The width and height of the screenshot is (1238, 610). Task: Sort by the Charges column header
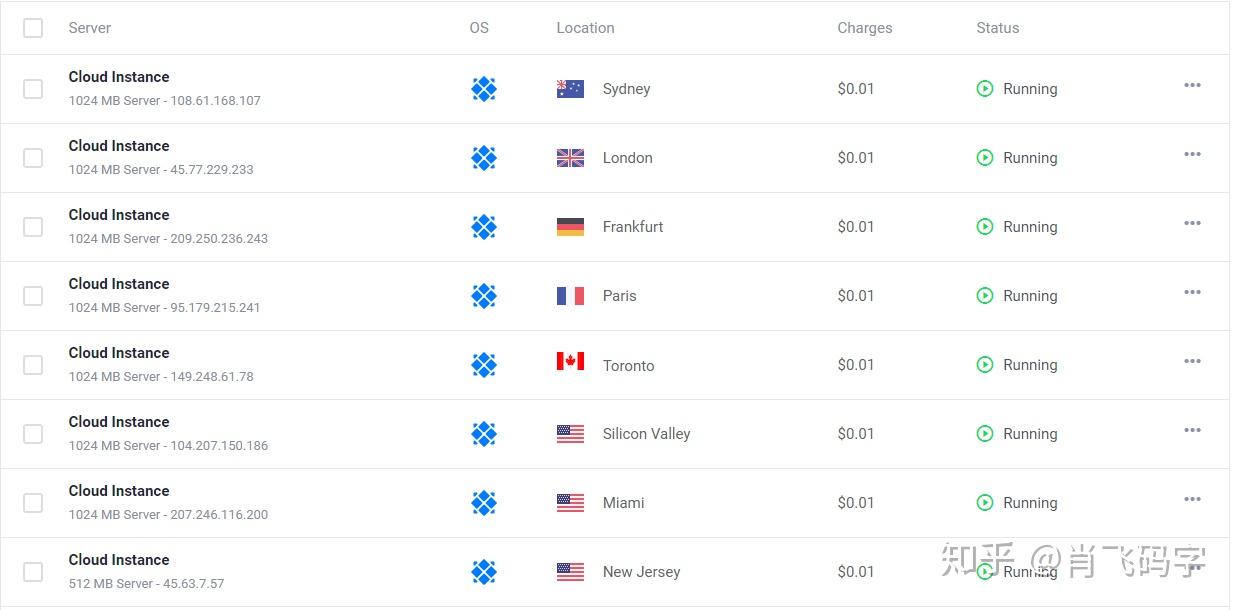pos(864,28)
